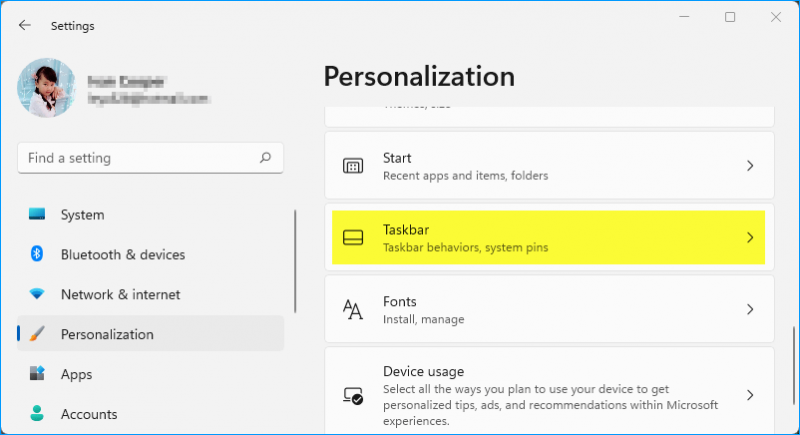The height and width of the screenshot is (435, 800).
Task: Click 'Taskbar behaviors, system pins' text
Action: [465, 247]
